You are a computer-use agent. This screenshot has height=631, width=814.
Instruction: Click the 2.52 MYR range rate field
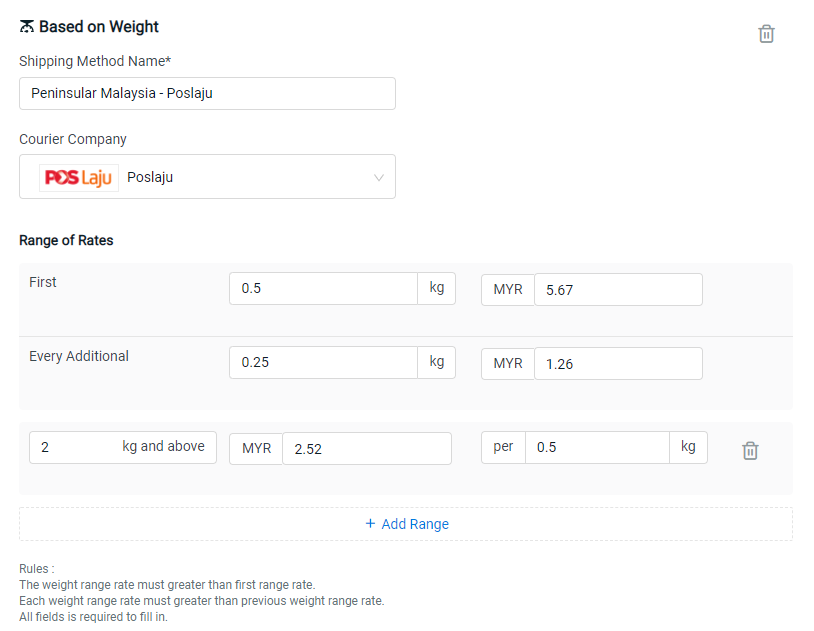[367, 449]
